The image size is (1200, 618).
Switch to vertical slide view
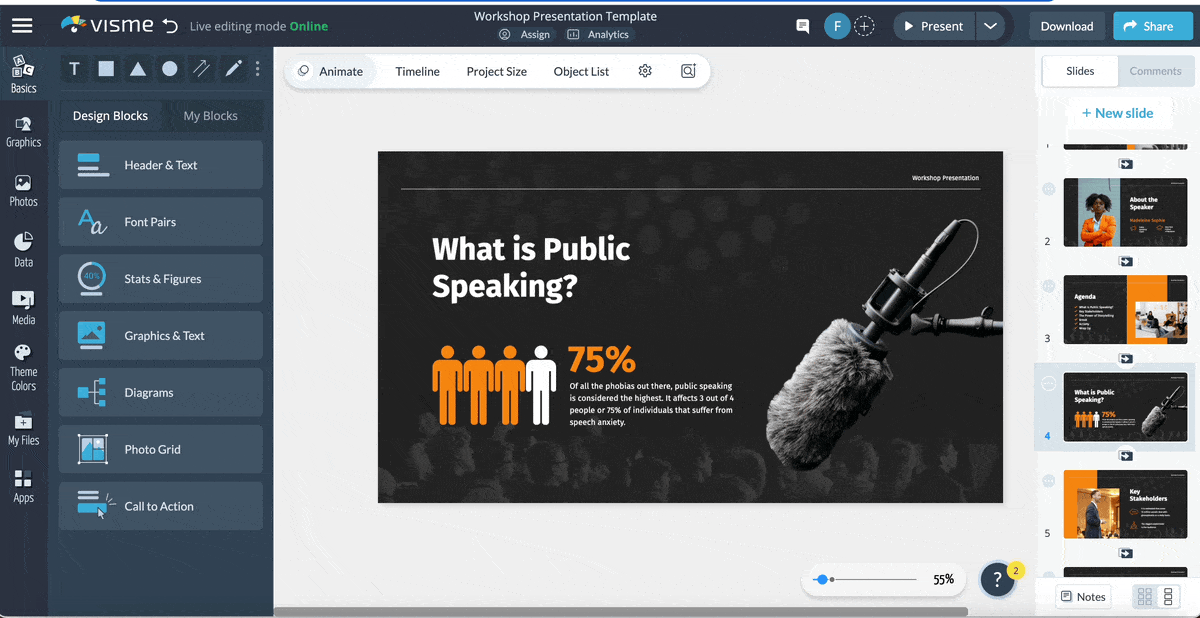(x=1166, y=596)
